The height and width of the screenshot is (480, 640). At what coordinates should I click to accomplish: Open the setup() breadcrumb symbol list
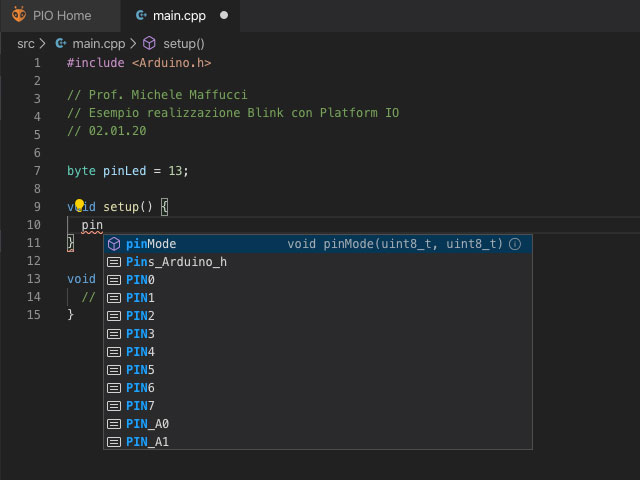tap(183, 43)
